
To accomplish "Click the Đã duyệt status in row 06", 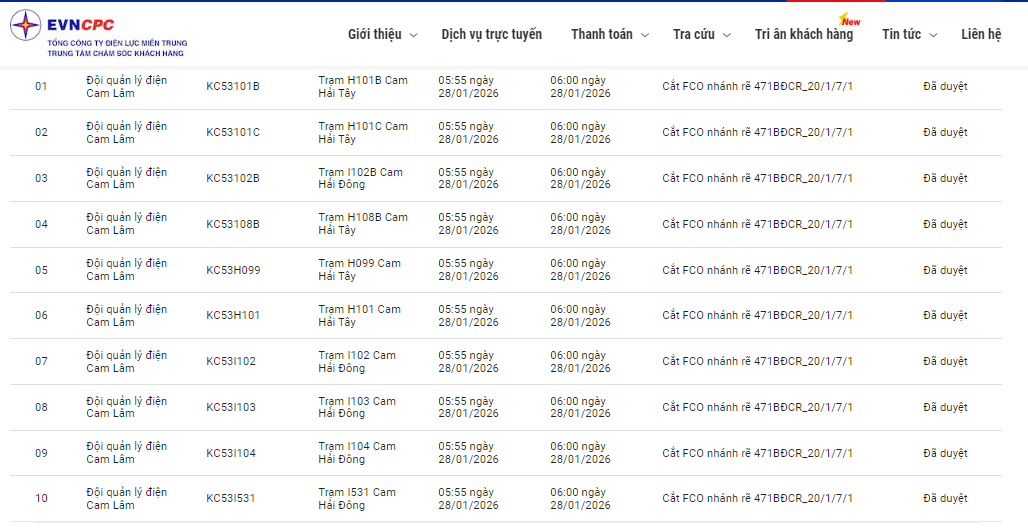I will pos(944,315).
